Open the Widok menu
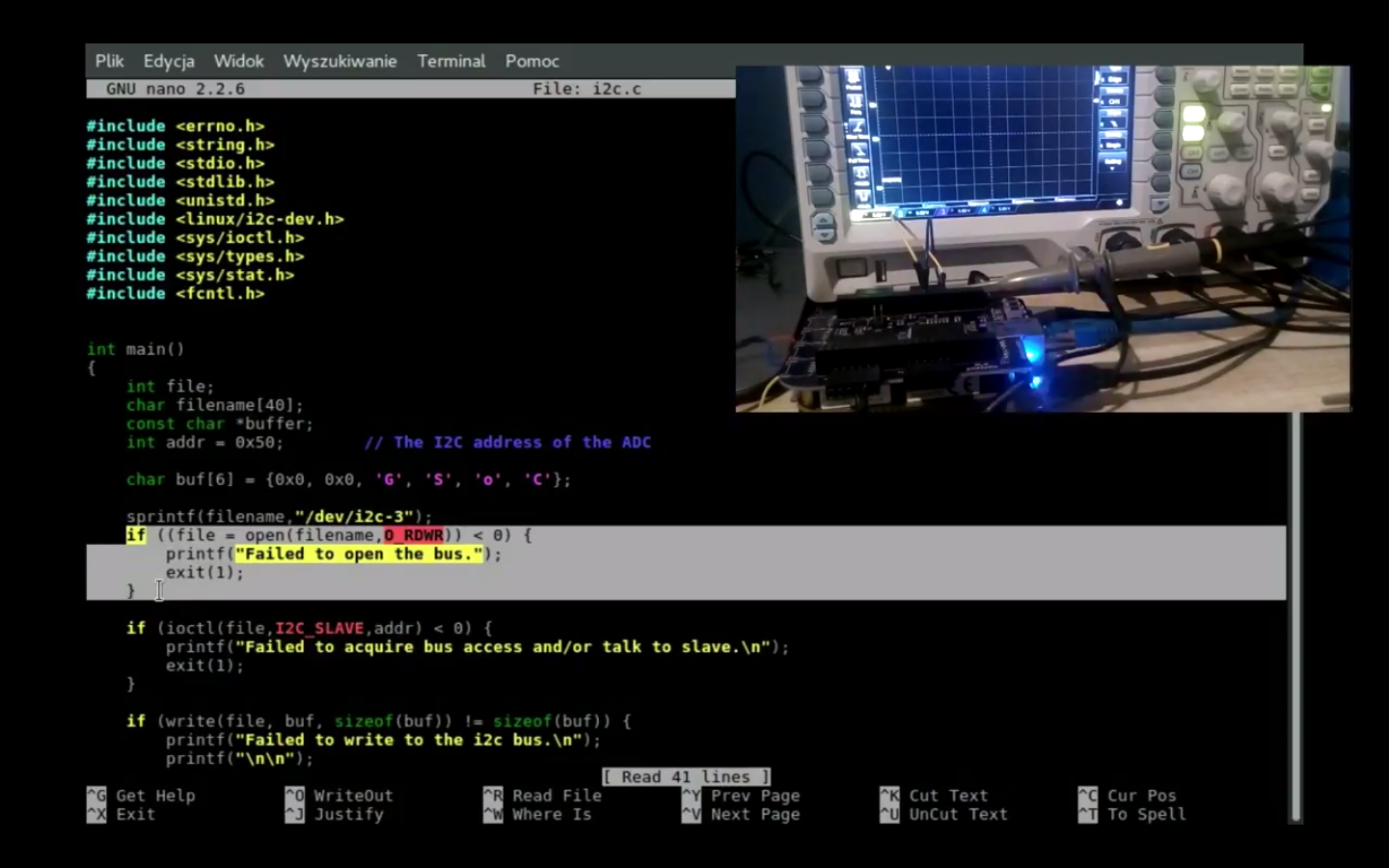Image resolution: width=1389 pixels, height=868 pixels. (x=238, y=61)
